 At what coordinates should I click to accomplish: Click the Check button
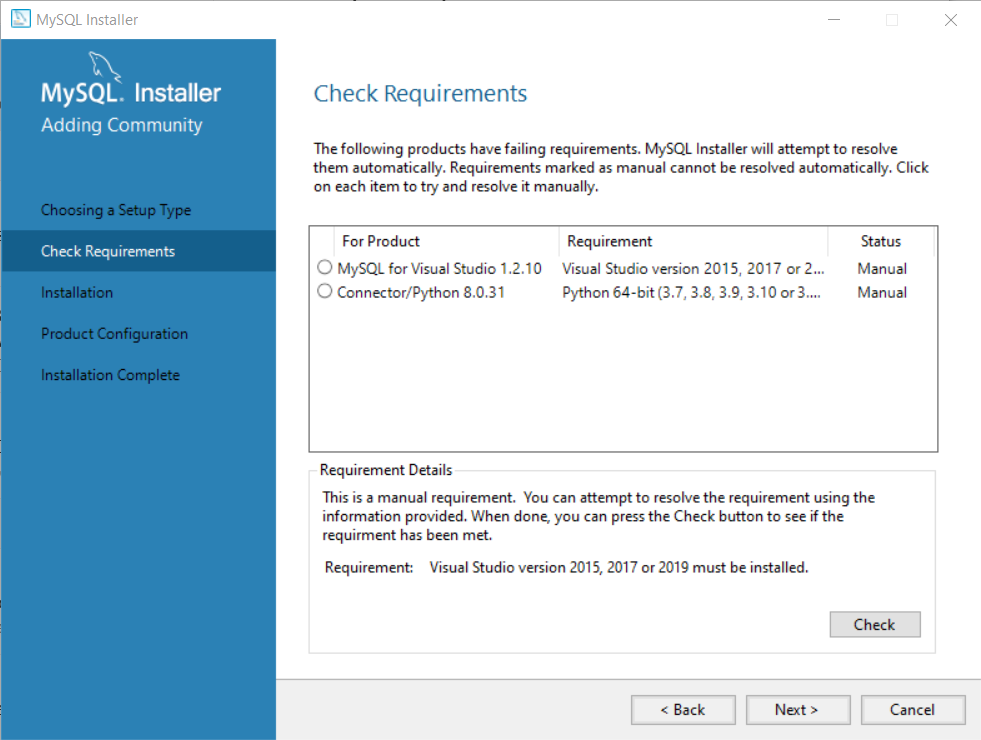pos(874,624)
